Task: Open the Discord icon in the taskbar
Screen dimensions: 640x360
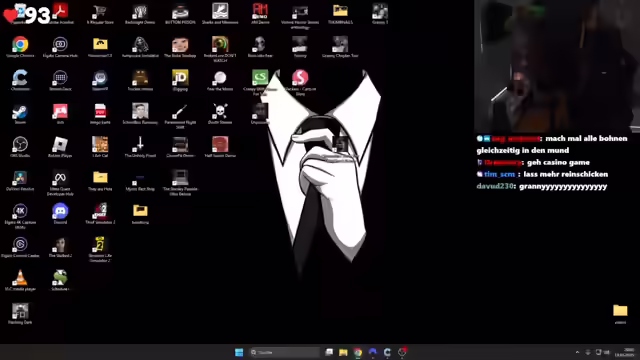Action: point(373,352)
